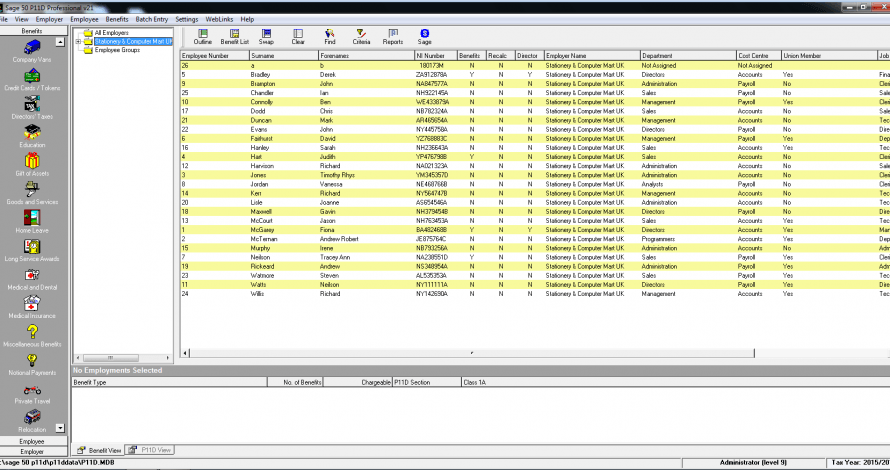Expand Stationery & Computer Mart UK tree node
This screenshot has width=890, height=470.
(x=78, y=41)
